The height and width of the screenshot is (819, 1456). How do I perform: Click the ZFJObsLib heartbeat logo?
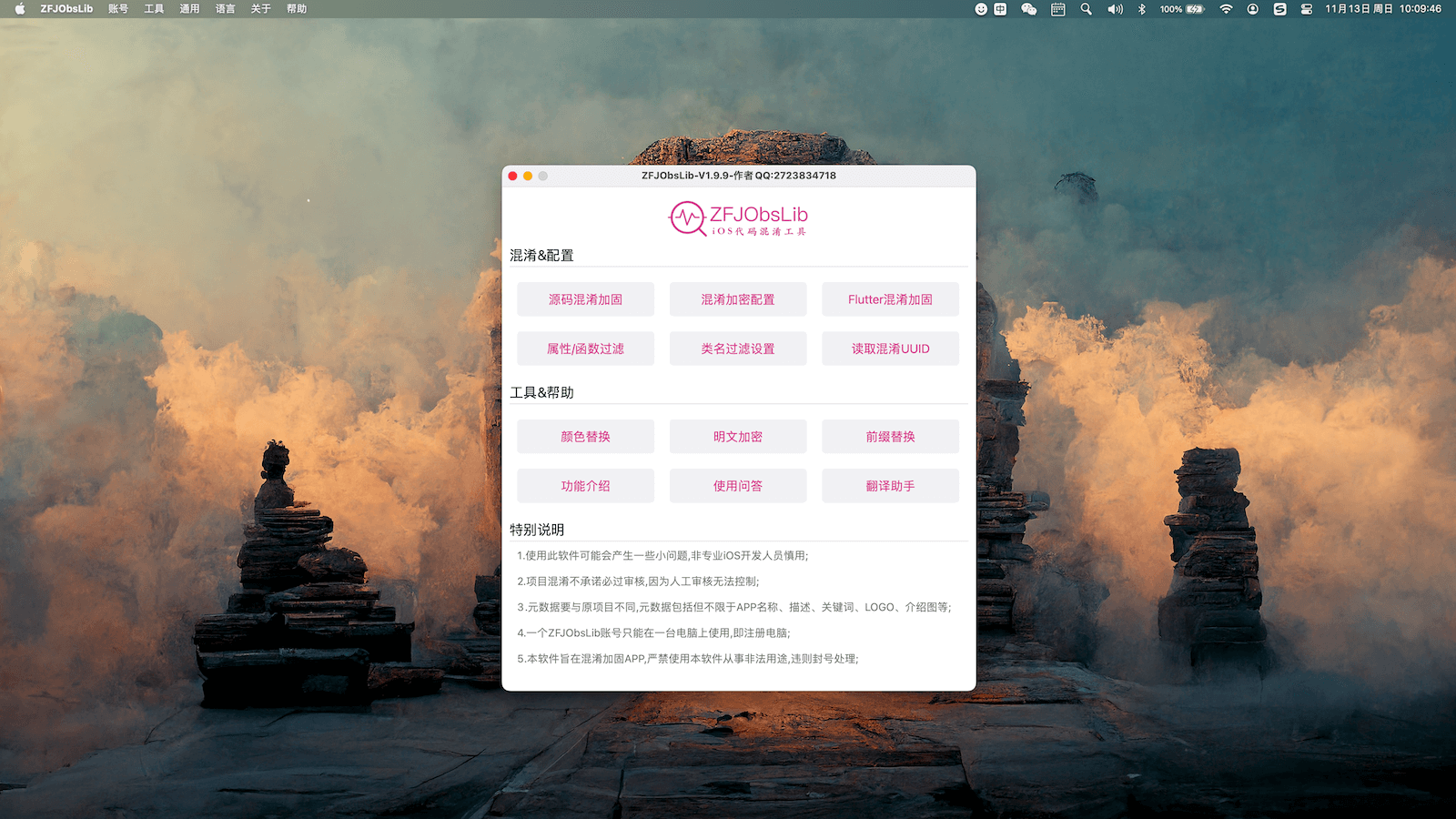(x=687, y=218)
